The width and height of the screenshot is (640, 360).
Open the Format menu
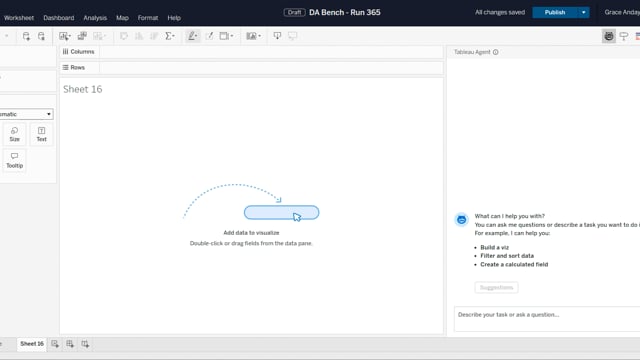(148, 18)
